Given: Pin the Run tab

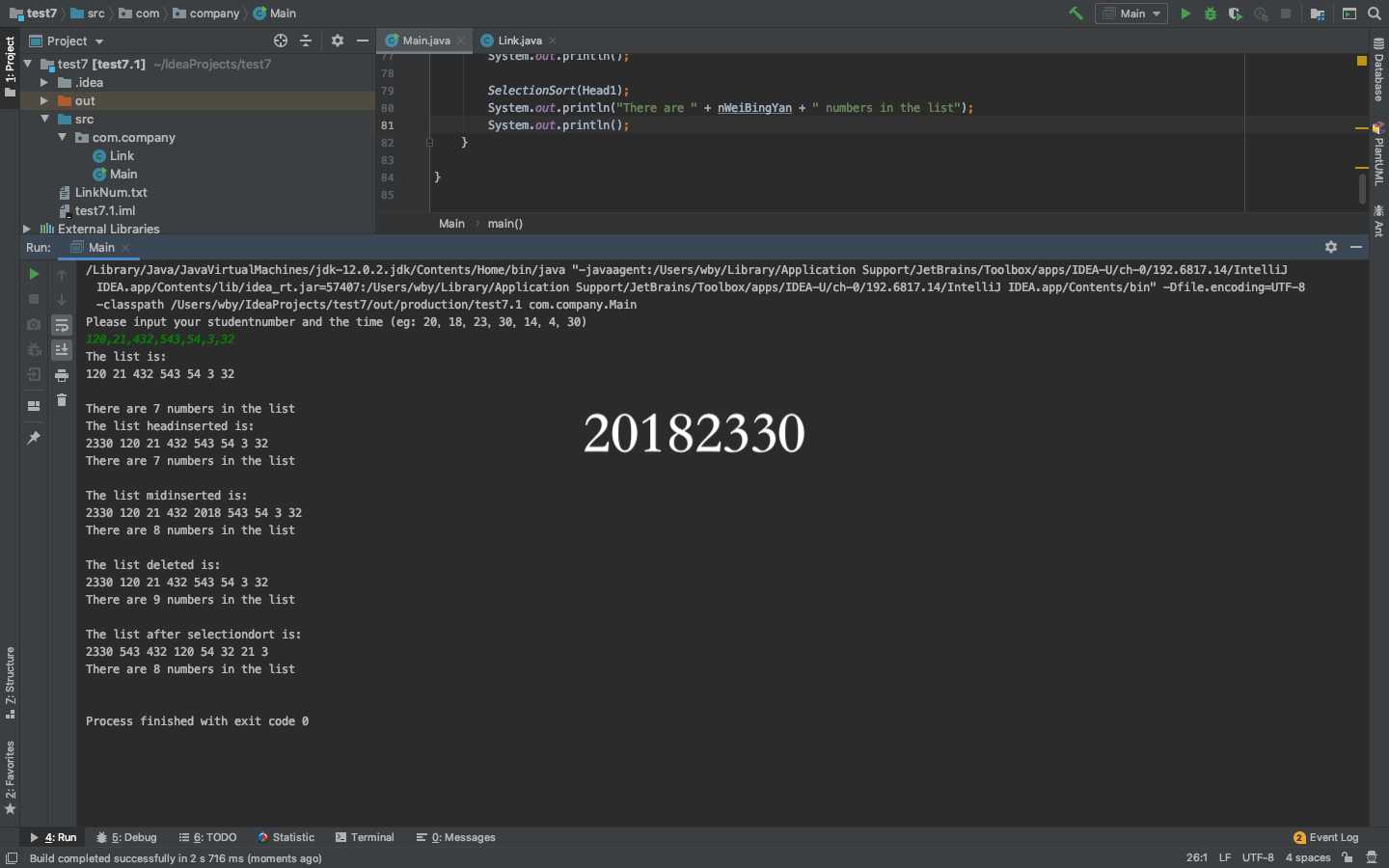Looking at the screenshot, I should (34, 438).
